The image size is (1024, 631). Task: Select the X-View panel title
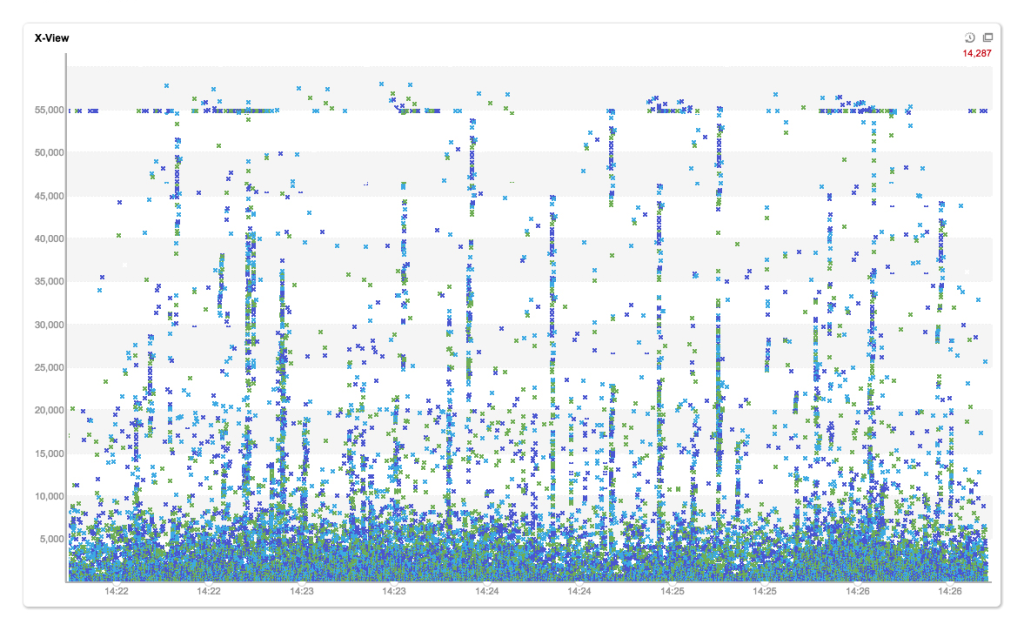[x=51, y=38]
